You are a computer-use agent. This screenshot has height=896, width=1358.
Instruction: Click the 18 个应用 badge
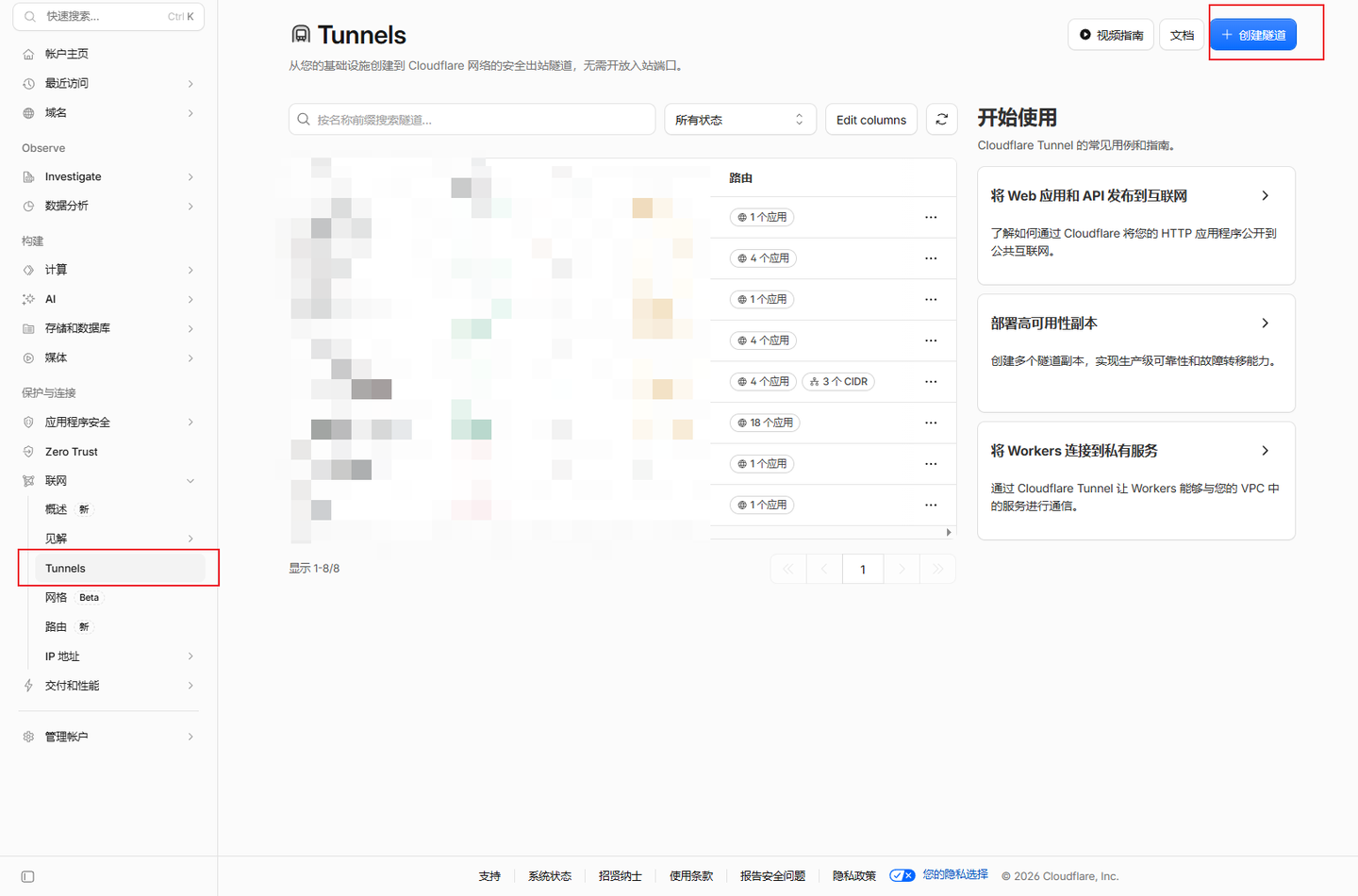765,423
